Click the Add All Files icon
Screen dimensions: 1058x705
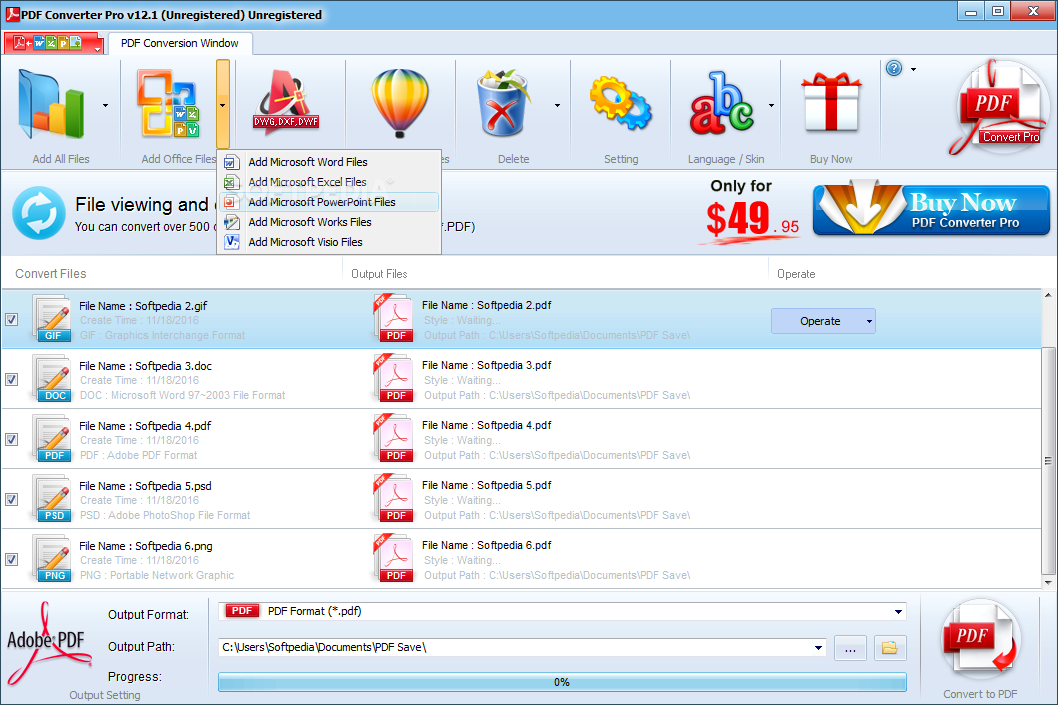[53, 105]
